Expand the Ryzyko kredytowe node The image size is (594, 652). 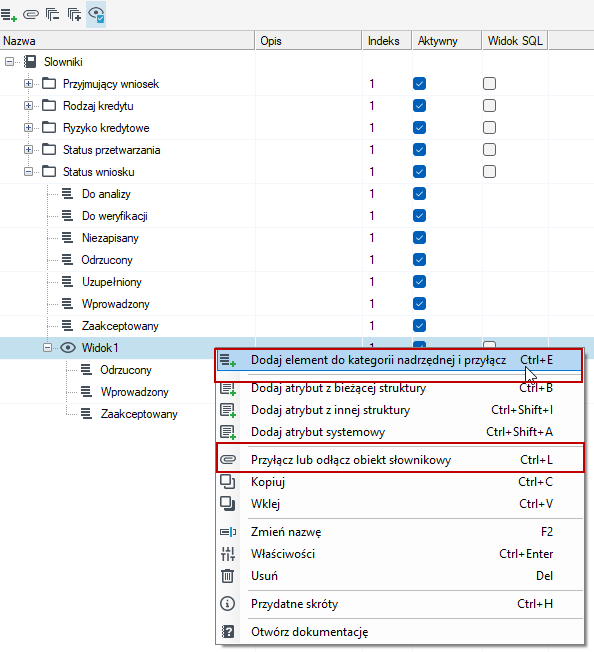[28, 128]
